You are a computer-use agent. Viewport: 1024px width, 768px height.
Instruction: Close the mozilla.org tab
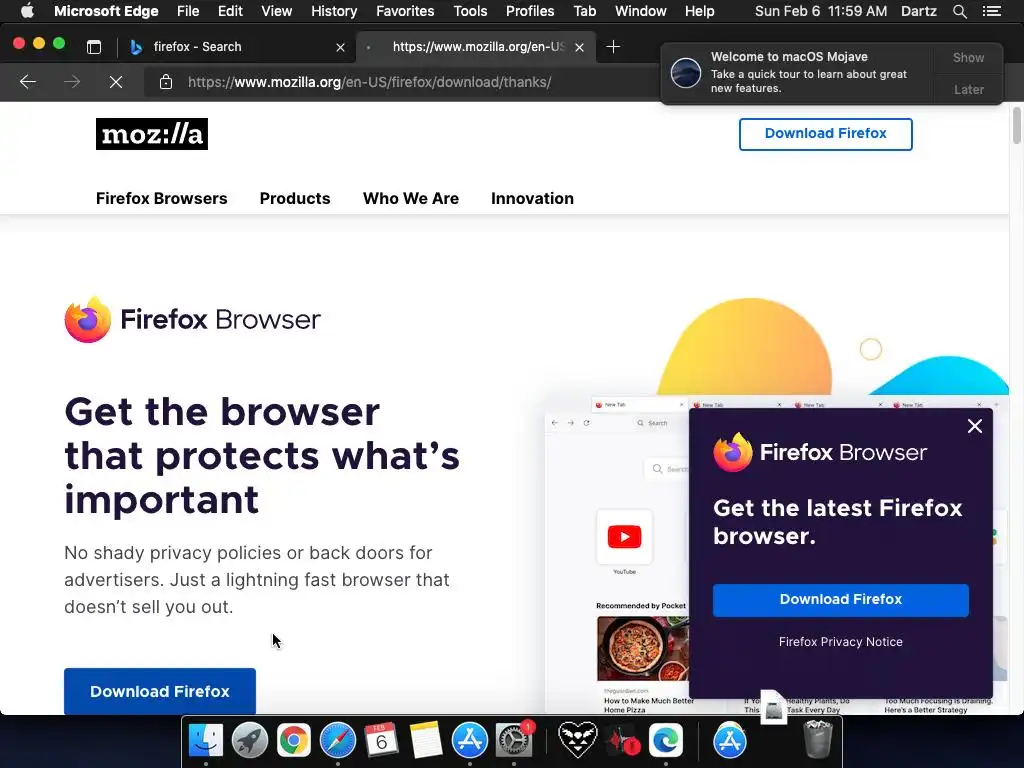pyautogui.click(x=579, y=47)
